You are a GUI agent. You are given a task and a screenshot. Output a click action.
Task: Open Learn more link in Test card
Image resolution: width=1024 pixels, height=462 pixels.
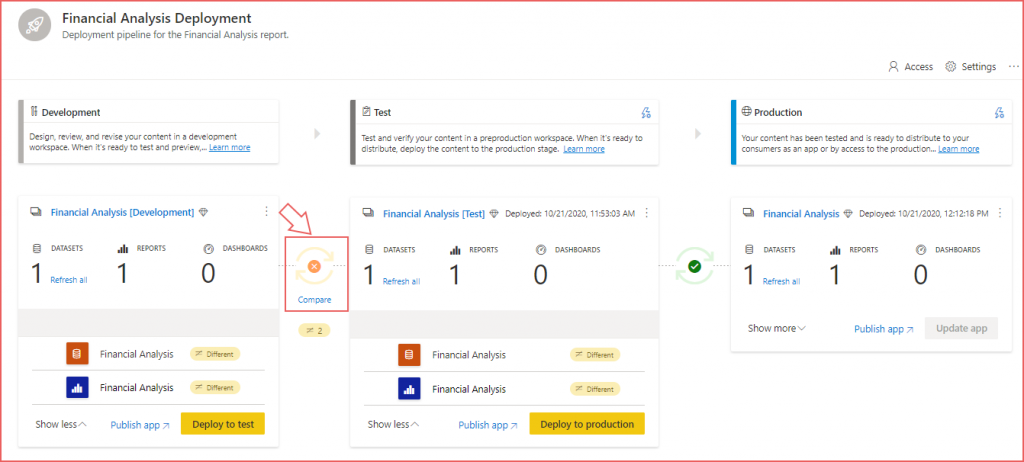click(x=584, y=149)
